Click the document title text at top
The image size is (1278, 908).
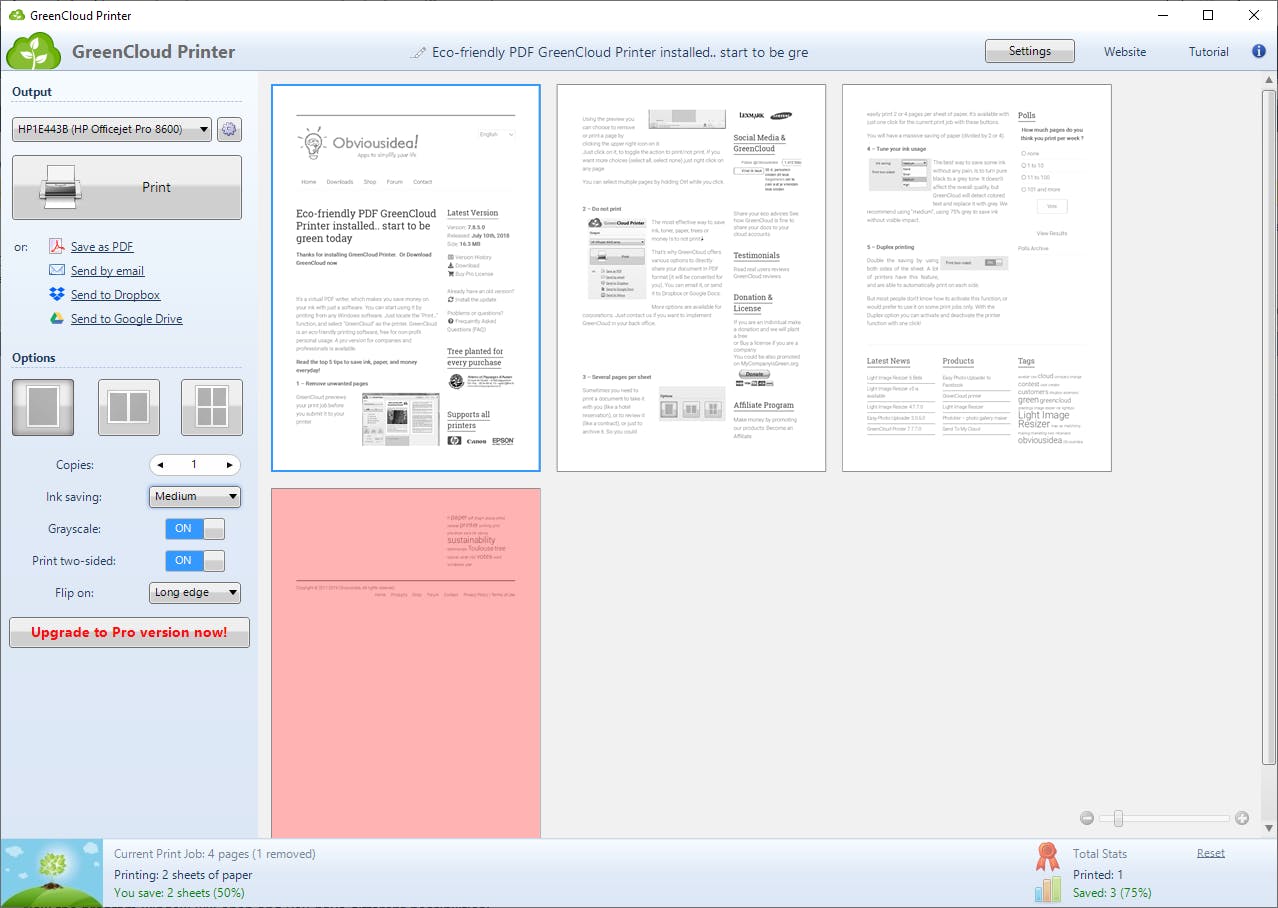(620, 52)
